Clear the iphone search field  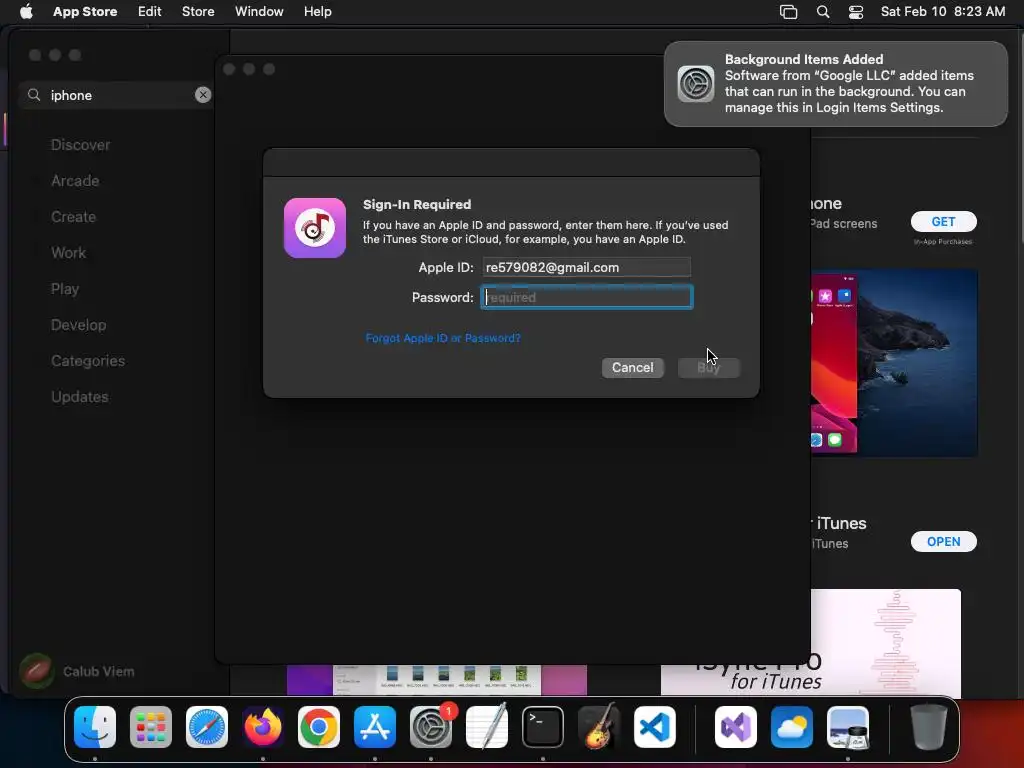pos(203,95)
